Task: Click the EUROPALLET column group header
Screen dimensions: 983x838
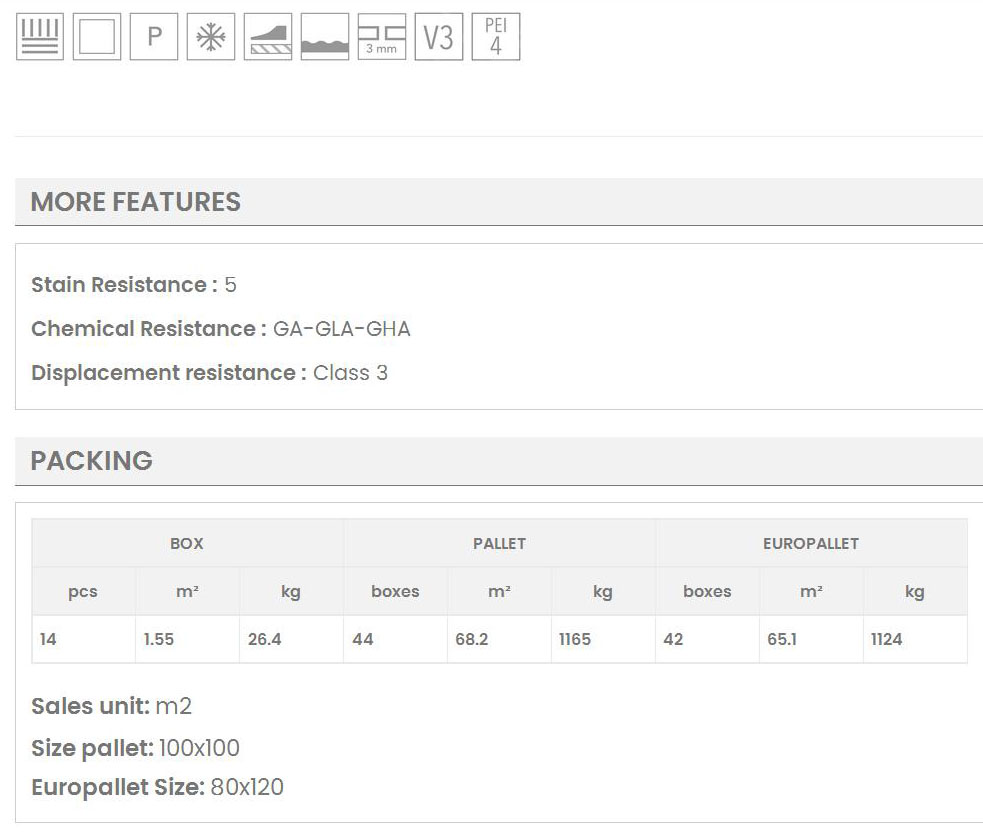Action: coord(811,544)
